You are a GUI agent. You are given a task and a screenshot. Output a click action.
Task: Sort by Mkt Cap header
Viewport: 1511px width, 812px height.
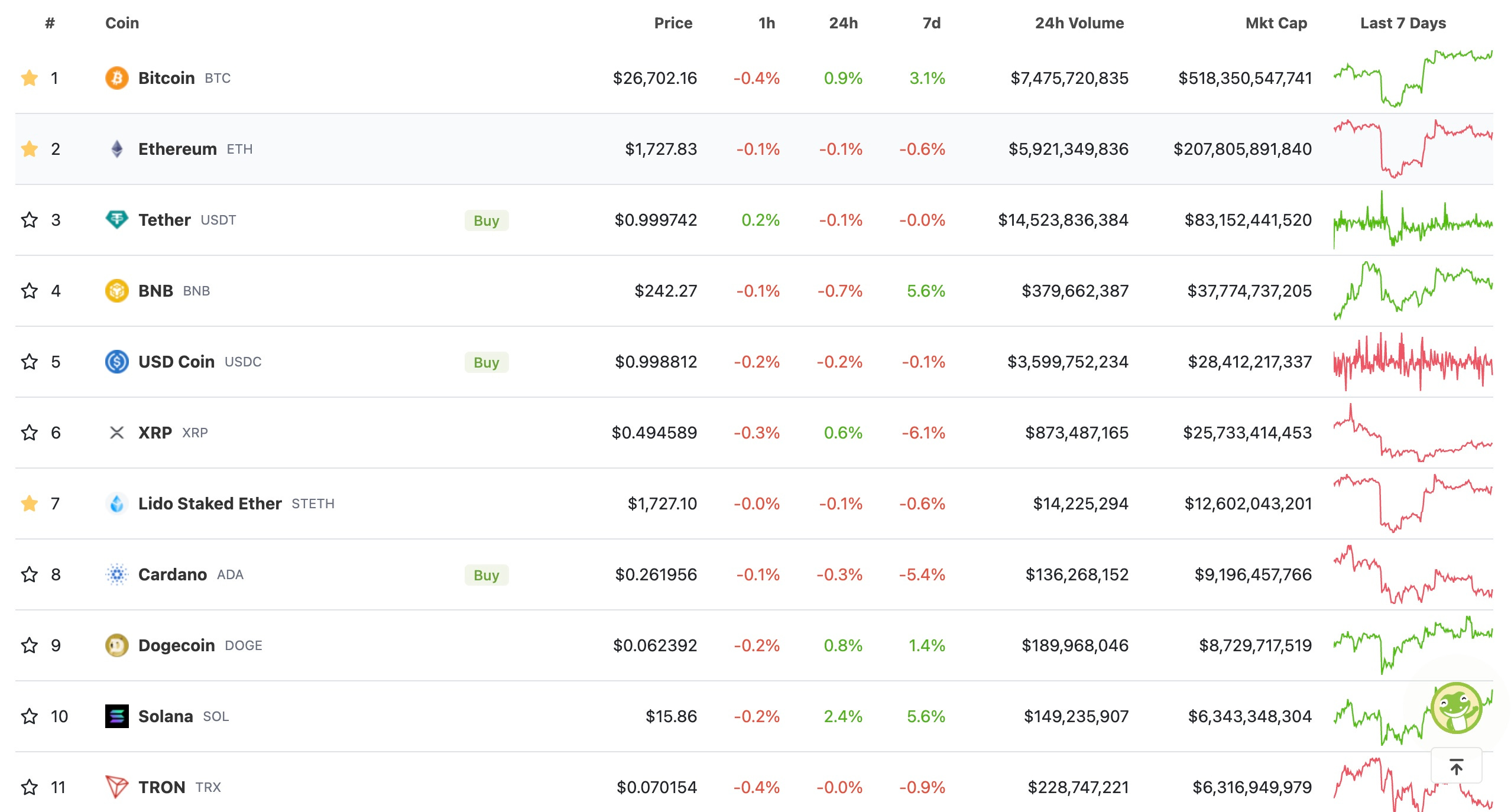tap(1276, 23)
